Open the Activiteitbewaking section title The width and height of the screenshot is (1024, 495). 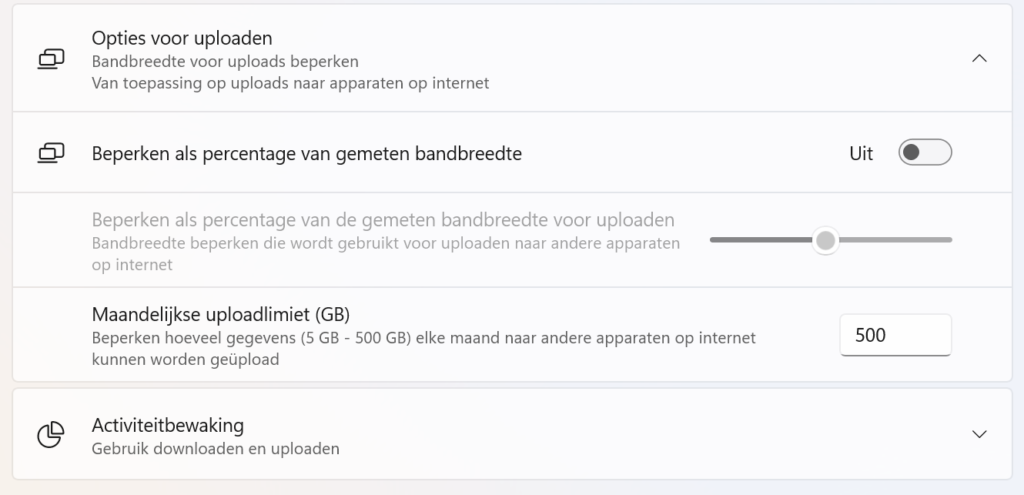[x=168, y=425]
